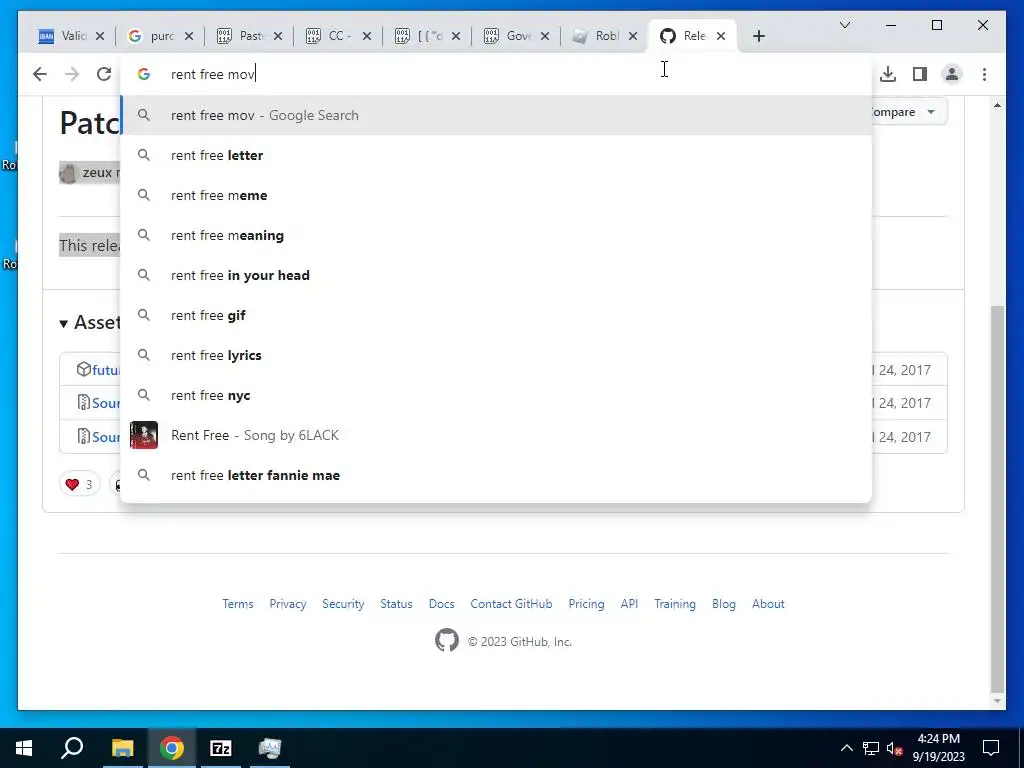Viewport: 1024px width, 768px height.
Task: Close the Google purc tab
Action: [189, 36]
